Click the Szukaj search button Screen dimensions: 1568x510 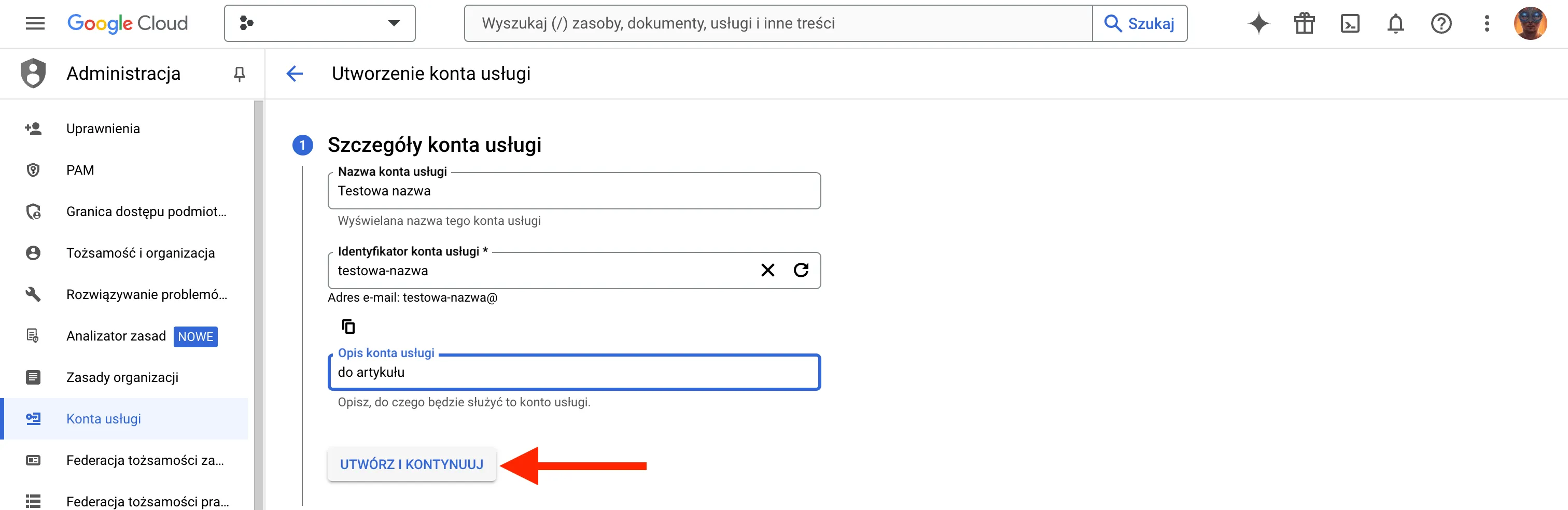[1140, 24]
